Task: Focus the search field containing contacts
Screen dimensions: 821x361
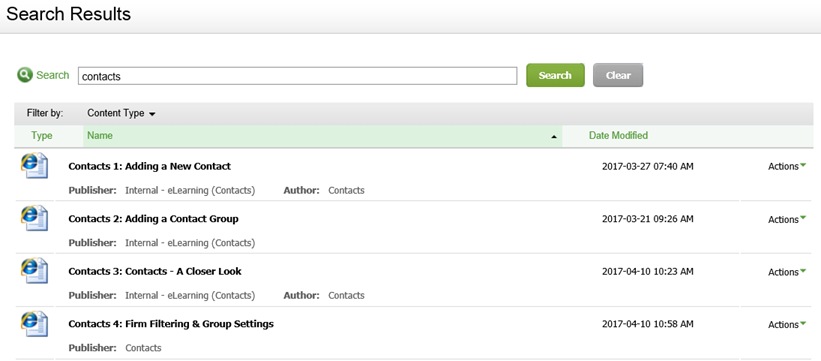Action: pos(297,76)
